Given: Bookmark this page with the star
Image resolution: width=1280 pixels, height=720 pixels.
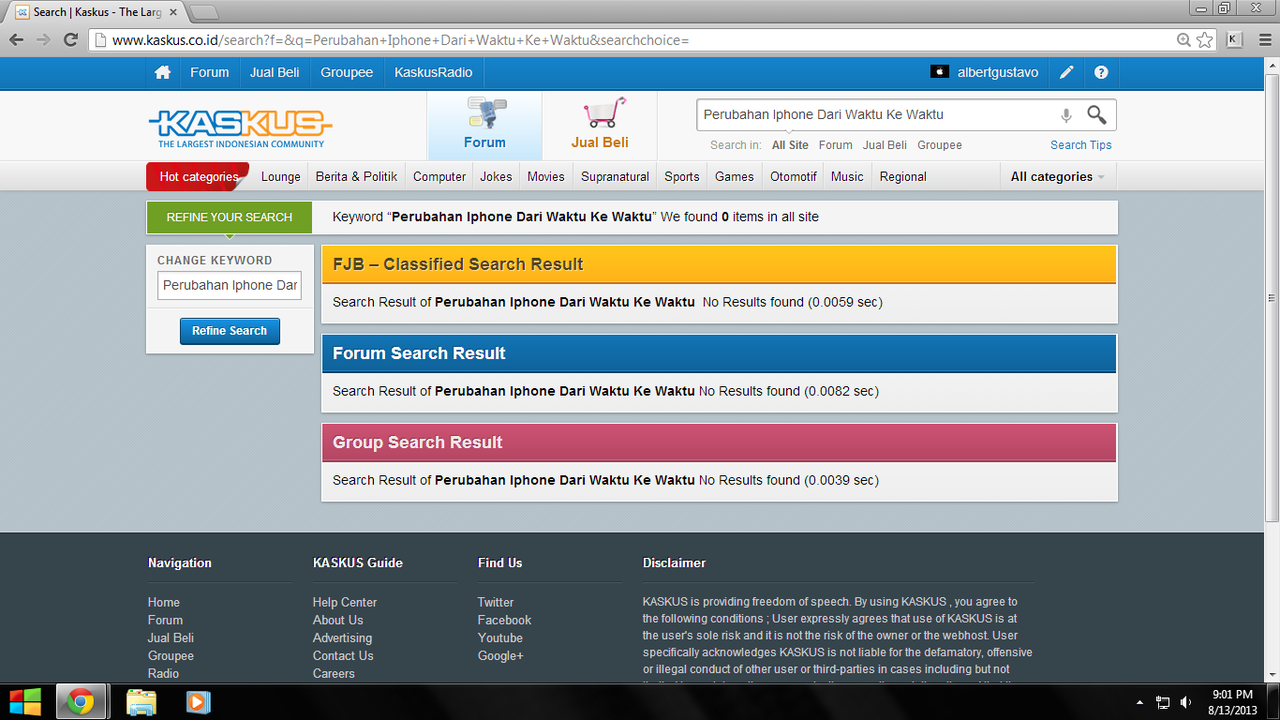Looking at the screenshot, I should coord(1205,40).
